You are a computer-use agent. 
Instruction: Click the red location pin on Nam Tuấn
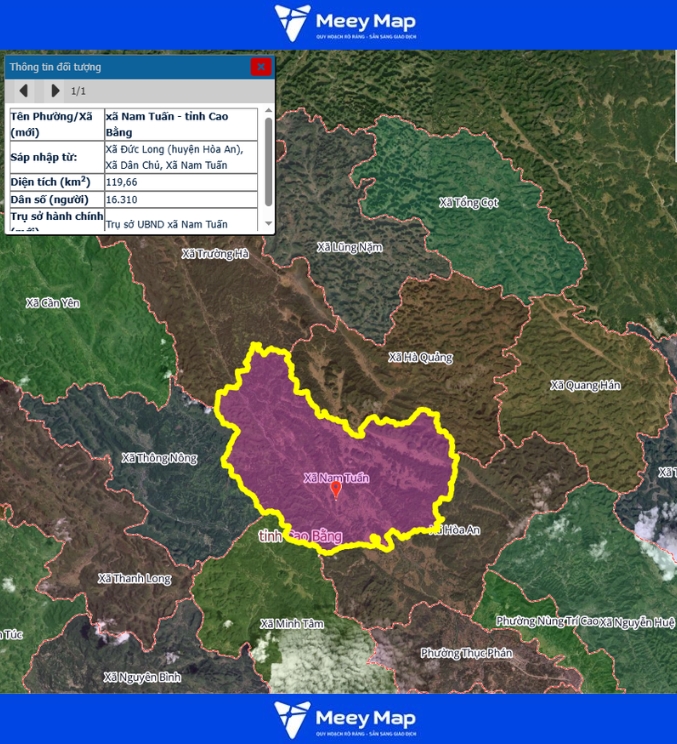click(x=336, y=489)
